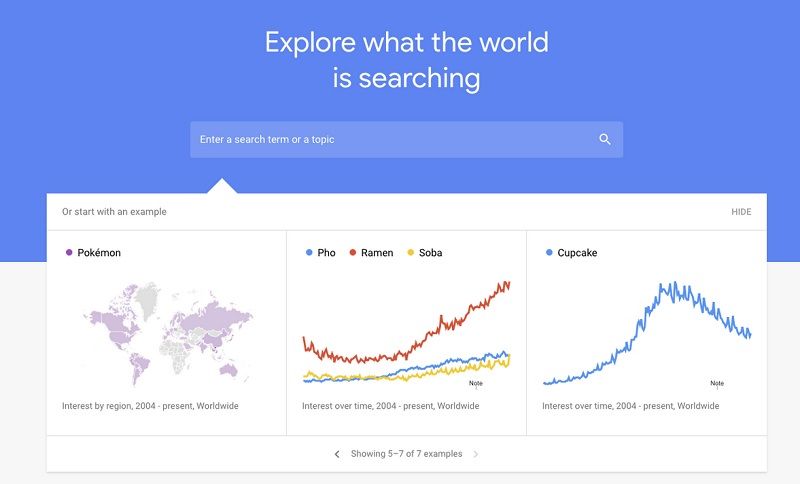The width and height of the screenshot is (800, 484).
Task: Click the greyed next examples chevron
Action: pyautogui.click(x=476, y=454)
